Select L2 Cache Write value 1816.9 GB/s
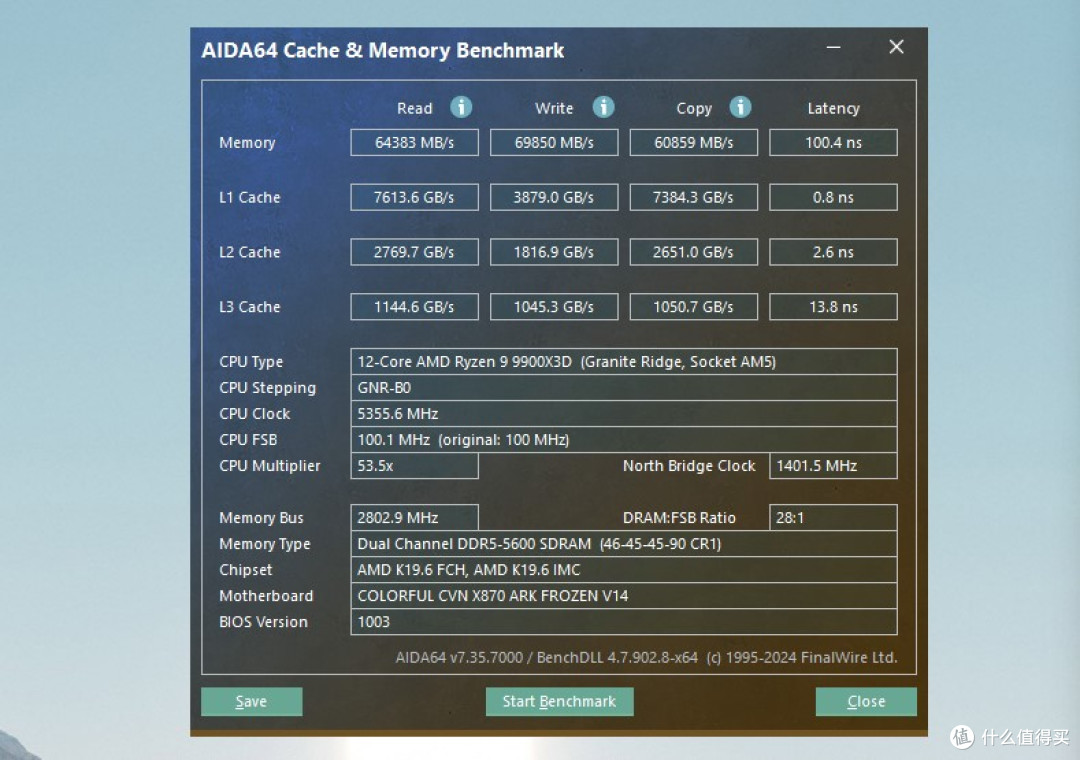The width and height of the screenshot is (1080, 760). tap(554, 252)
